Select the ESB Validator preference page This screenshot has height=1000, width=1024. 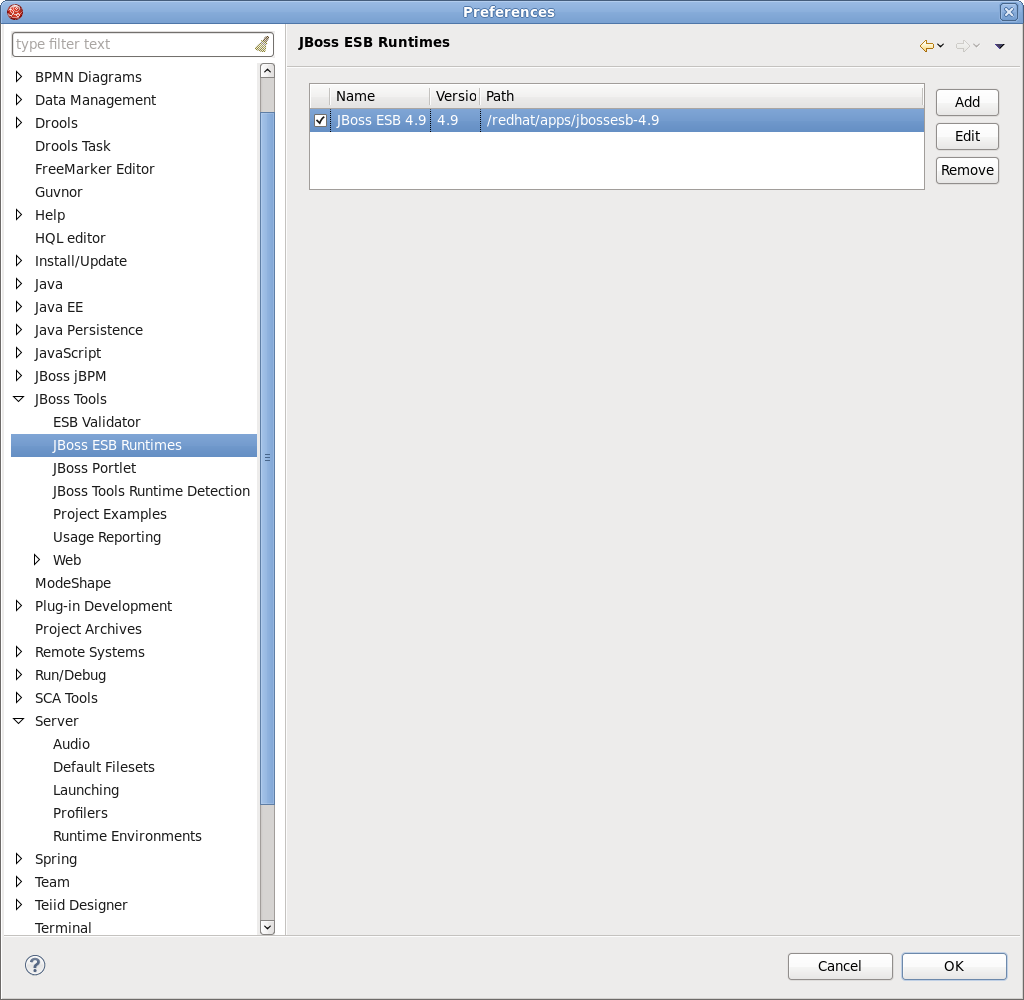point(95,421)
